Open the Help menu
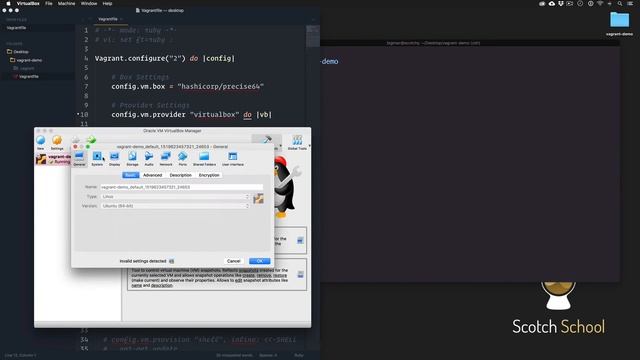Image resolution: width=640 pixels, height=360 pixels. (x=107, y=3)
